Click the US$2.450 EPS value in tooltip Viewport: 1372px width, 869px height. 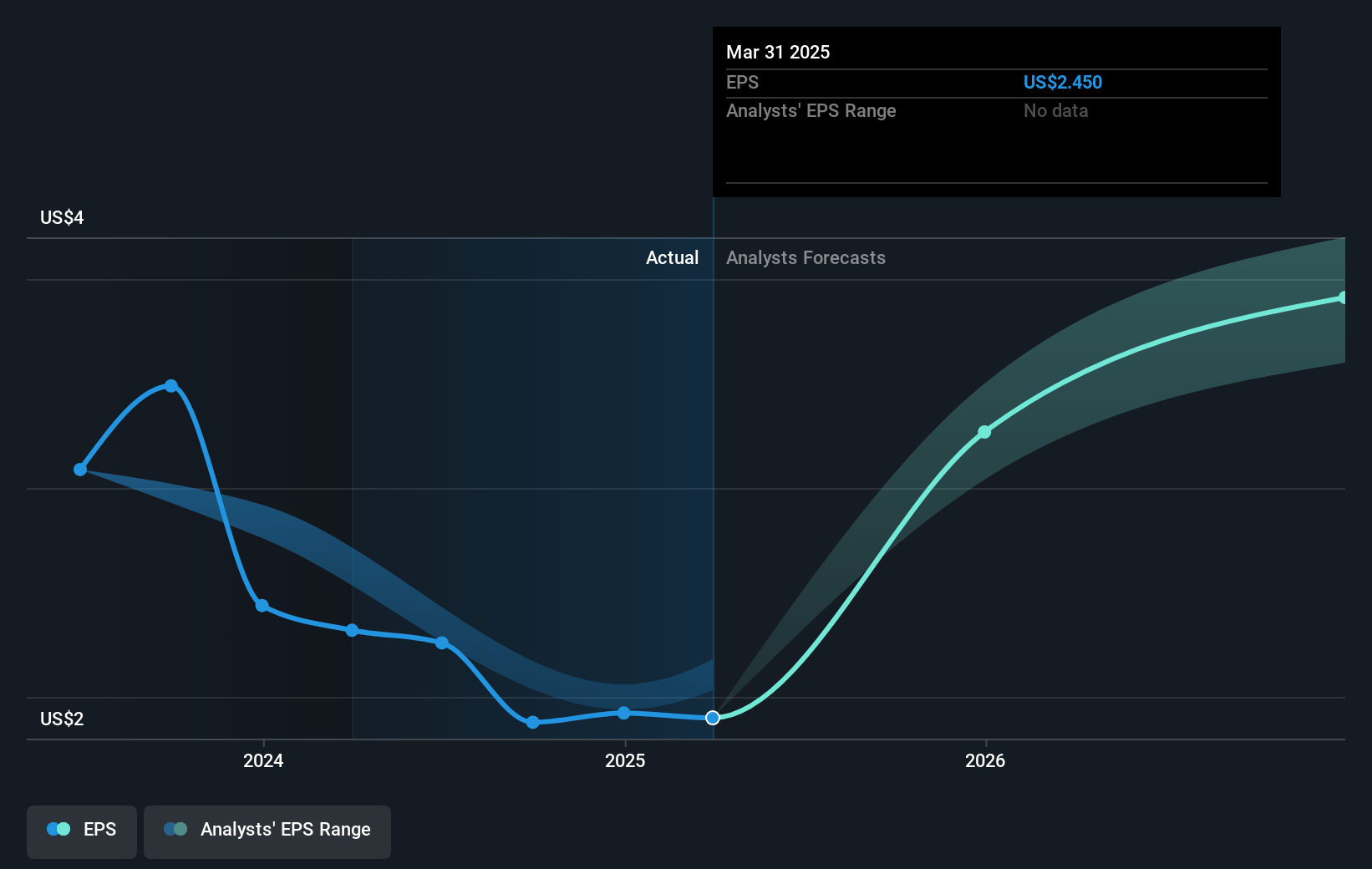point(1063,82)
